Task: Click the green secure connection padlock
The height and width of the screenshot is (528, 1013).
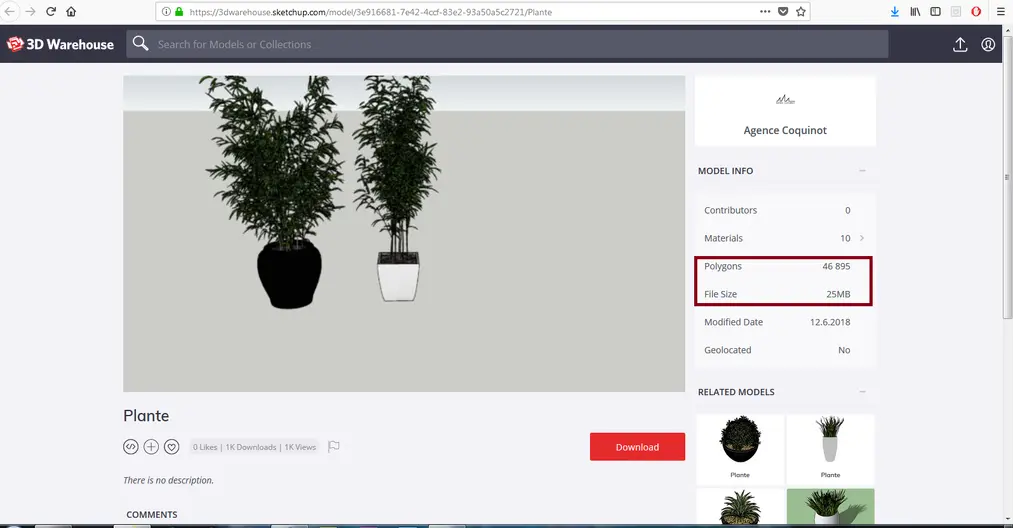Action: pos(179,12)
